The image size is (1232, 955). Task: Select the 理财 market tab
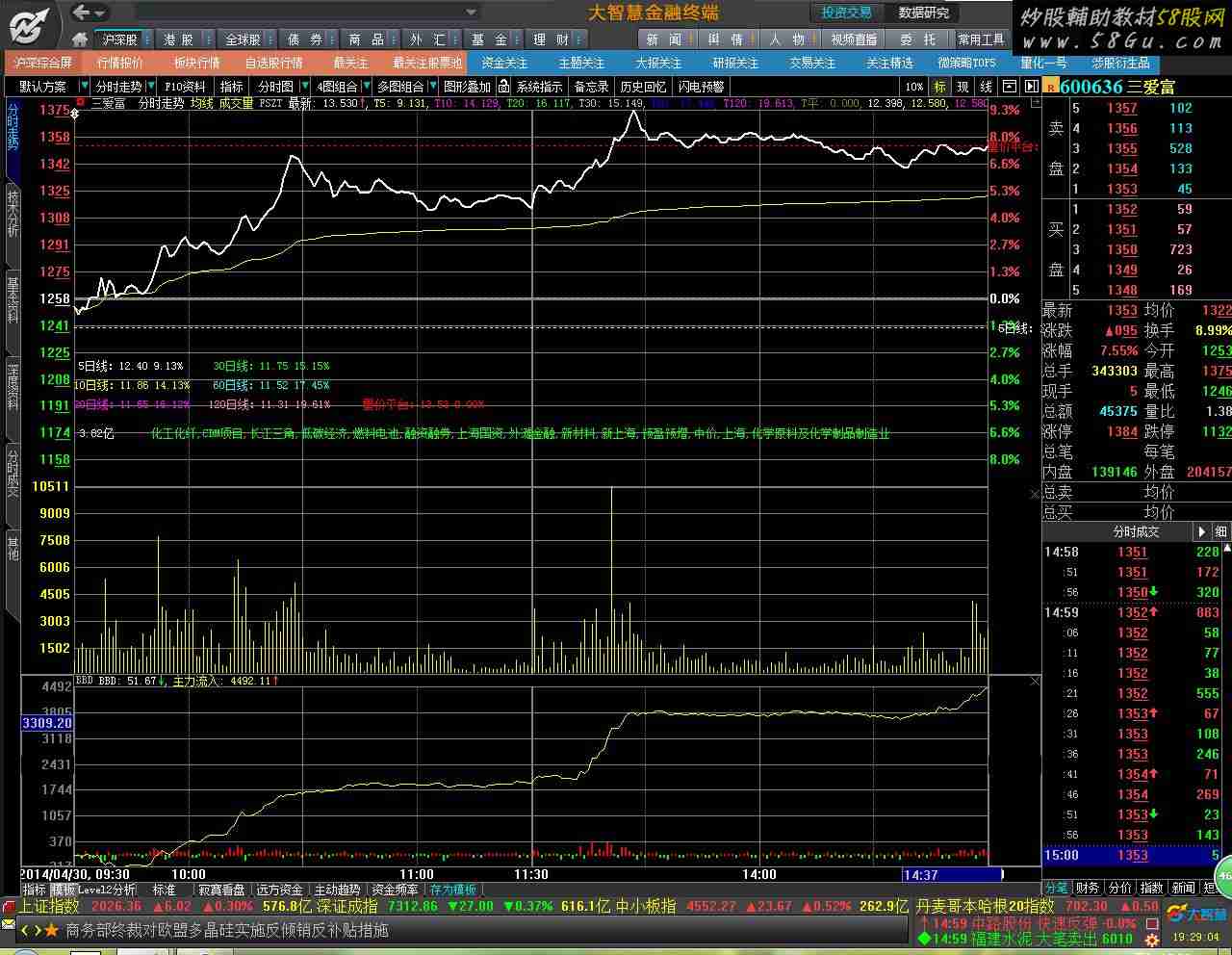click(x=551, y=39)
